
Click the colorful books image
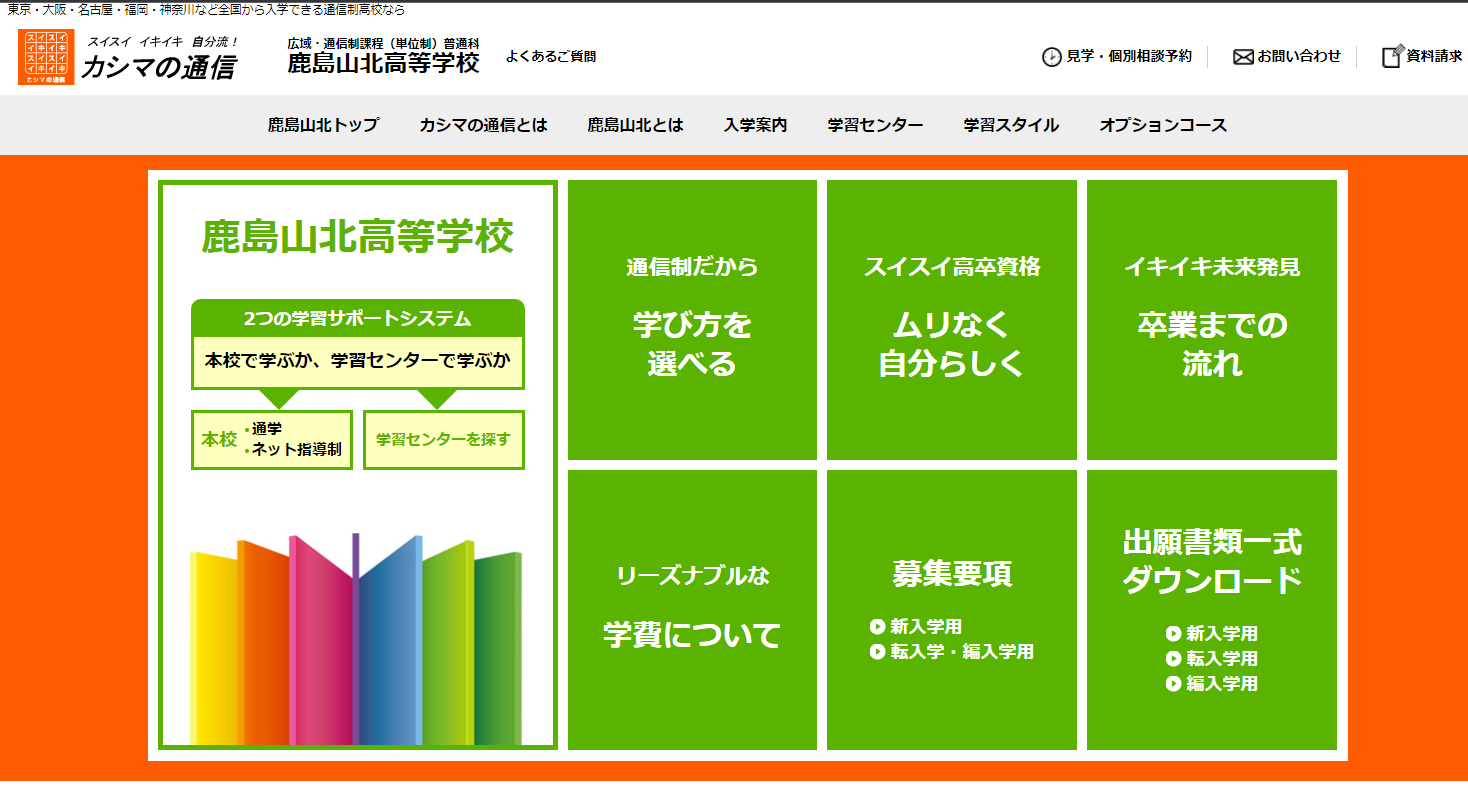tap(357, 640)
